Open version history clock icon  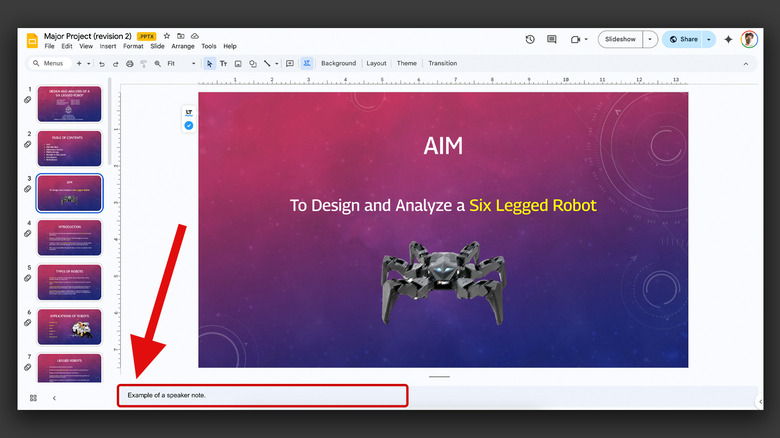(530, 39)
